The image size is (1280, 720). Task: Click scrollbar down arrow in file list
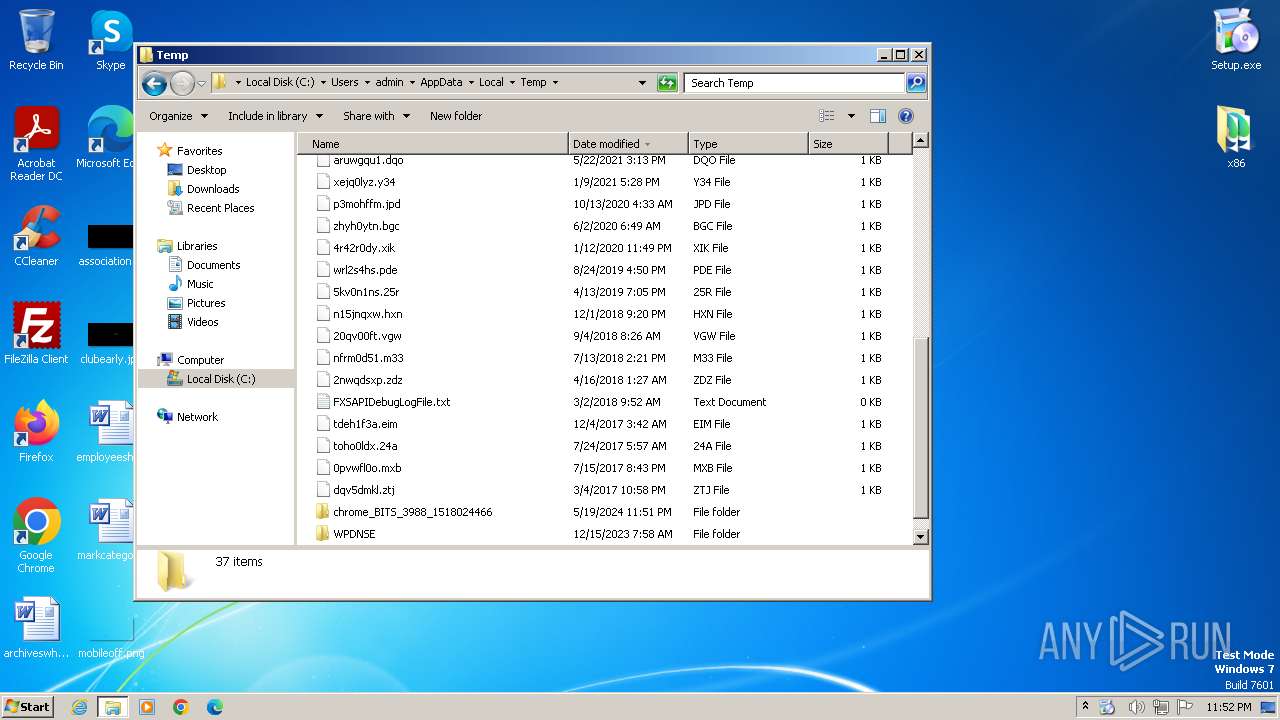point(921,537)
